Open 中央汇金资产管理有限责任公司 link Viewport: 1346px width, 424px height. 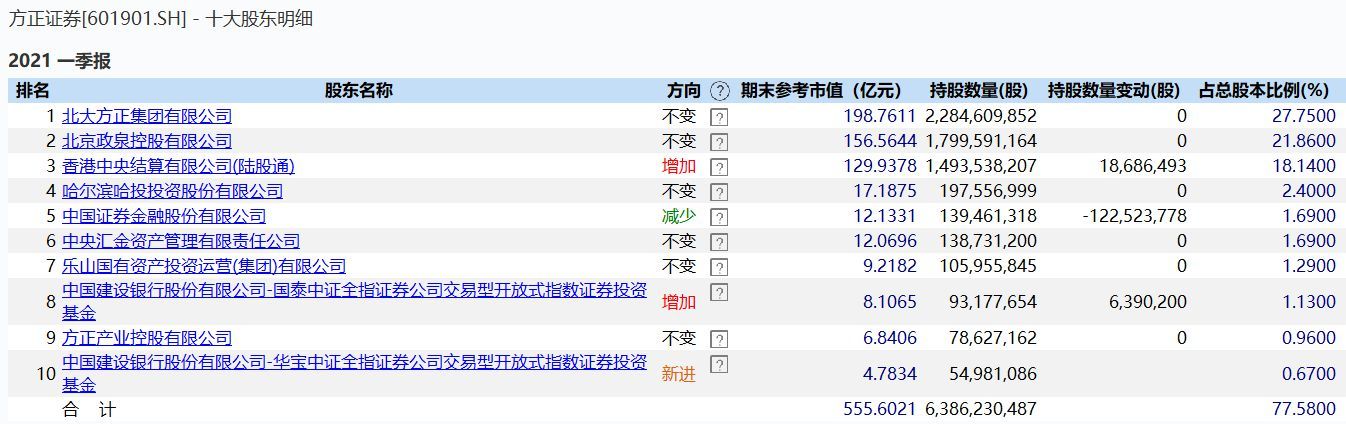[181, 241]
